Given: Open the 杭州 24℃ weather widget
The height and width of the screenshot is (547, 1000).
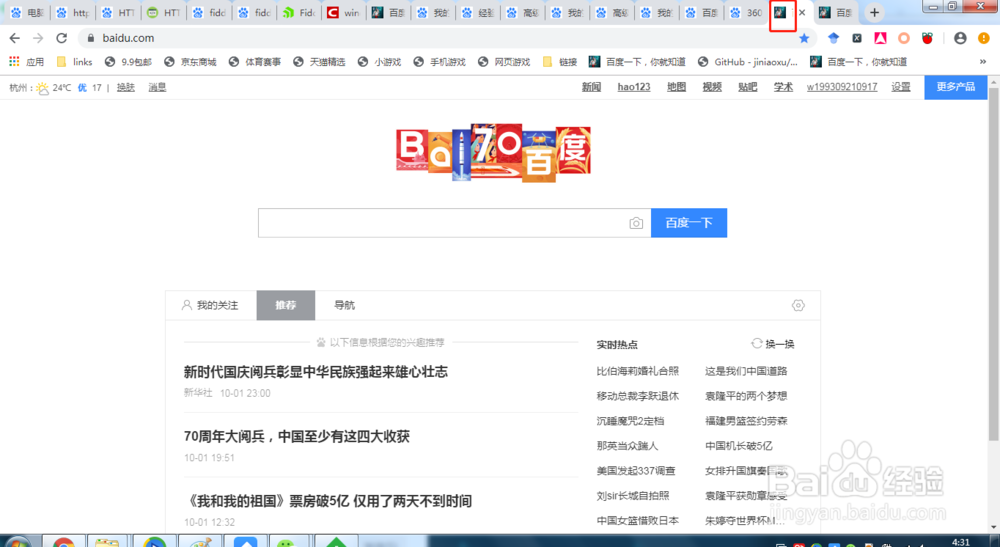Looking at the screenshot, I should coord(55,87).
